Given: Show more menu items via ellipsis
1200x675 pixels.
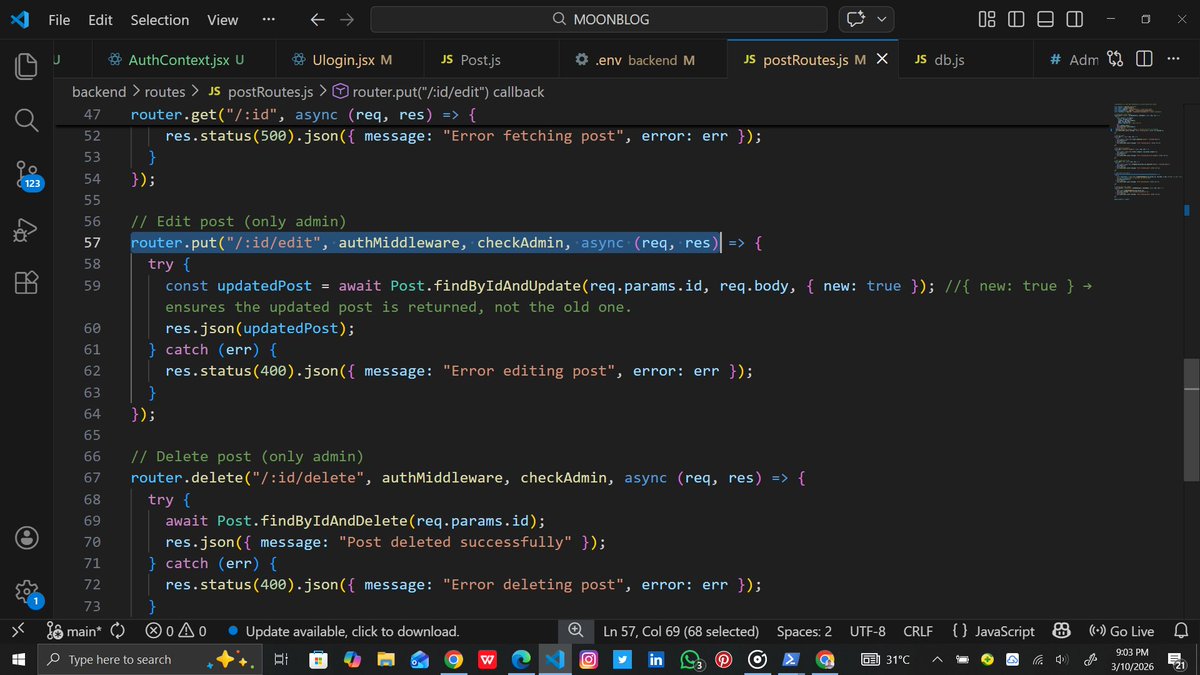Looking at the screenshot, I should tap(268, 19).
